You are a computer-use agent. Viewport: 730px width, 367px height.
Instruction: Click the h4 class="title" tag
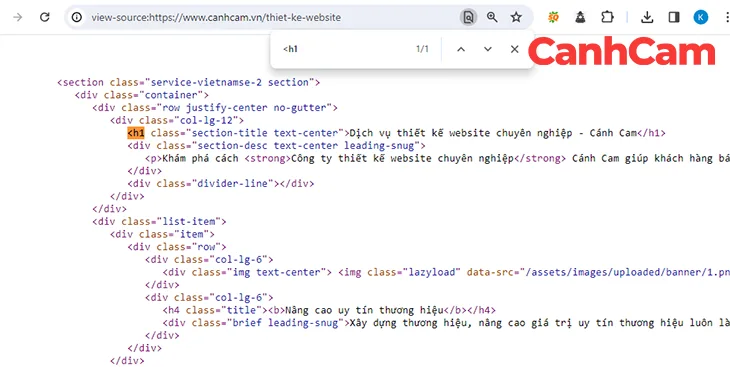(x=215, y=310)
